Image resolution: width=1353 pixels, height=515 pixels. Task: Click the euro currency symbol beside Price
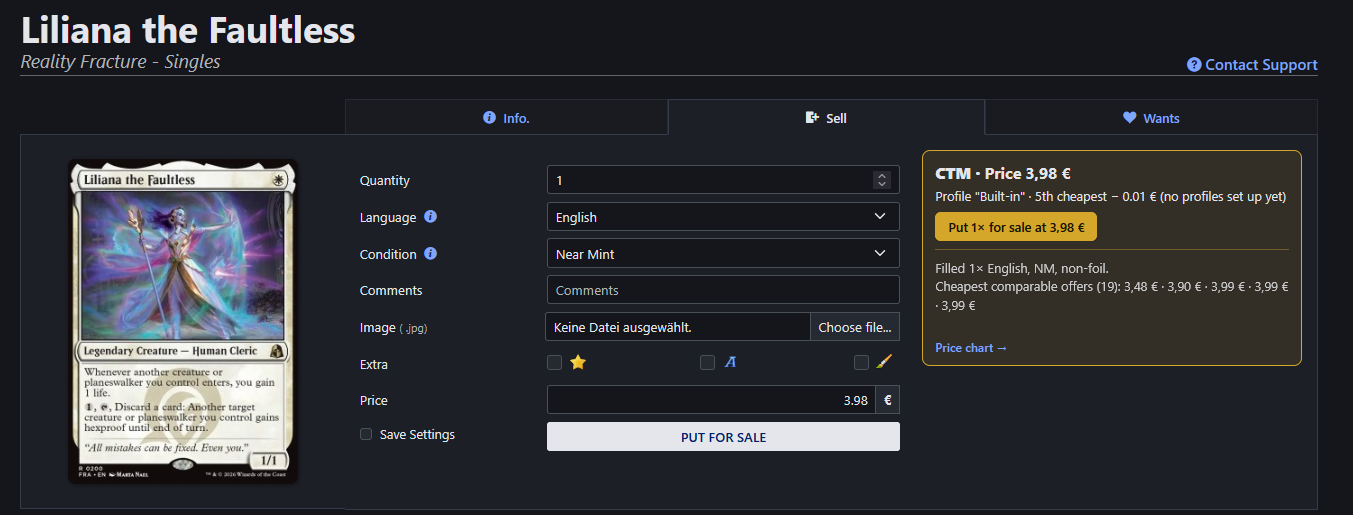click(x=887, y=400)
